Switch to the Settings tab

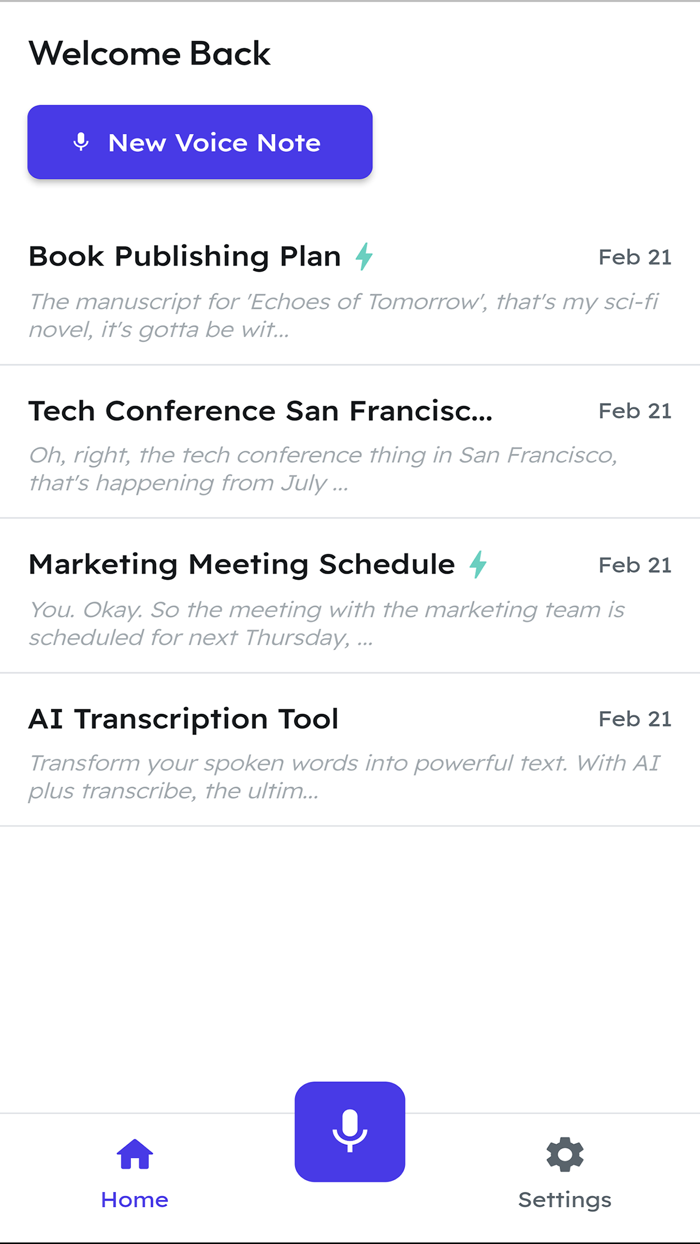pos(565,1175)
